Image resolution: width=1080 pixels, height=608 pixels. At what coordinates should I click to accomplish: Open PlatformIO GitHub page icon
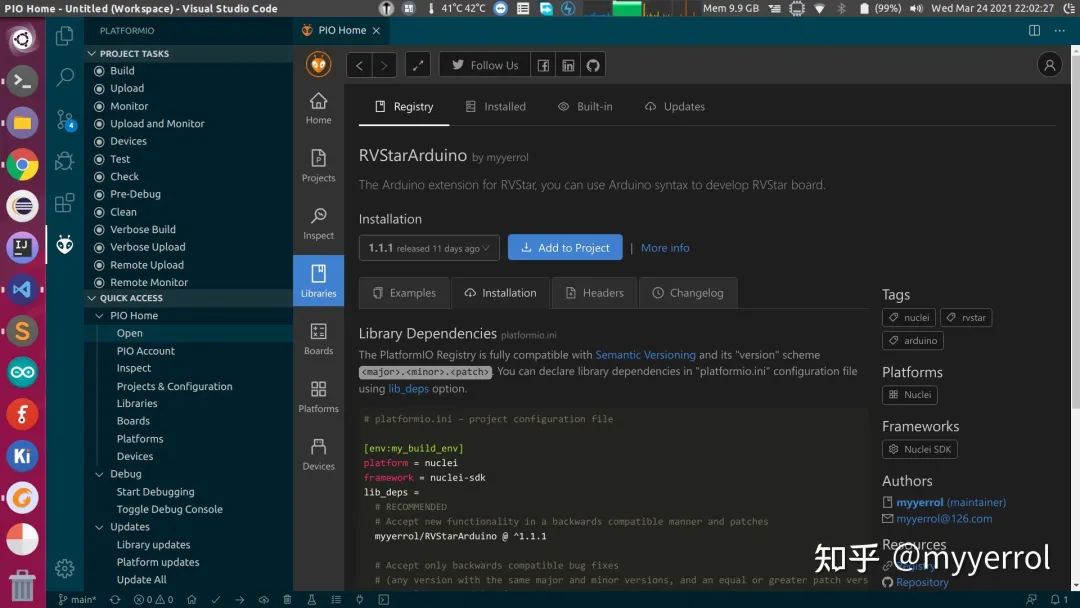click(593, 65)
